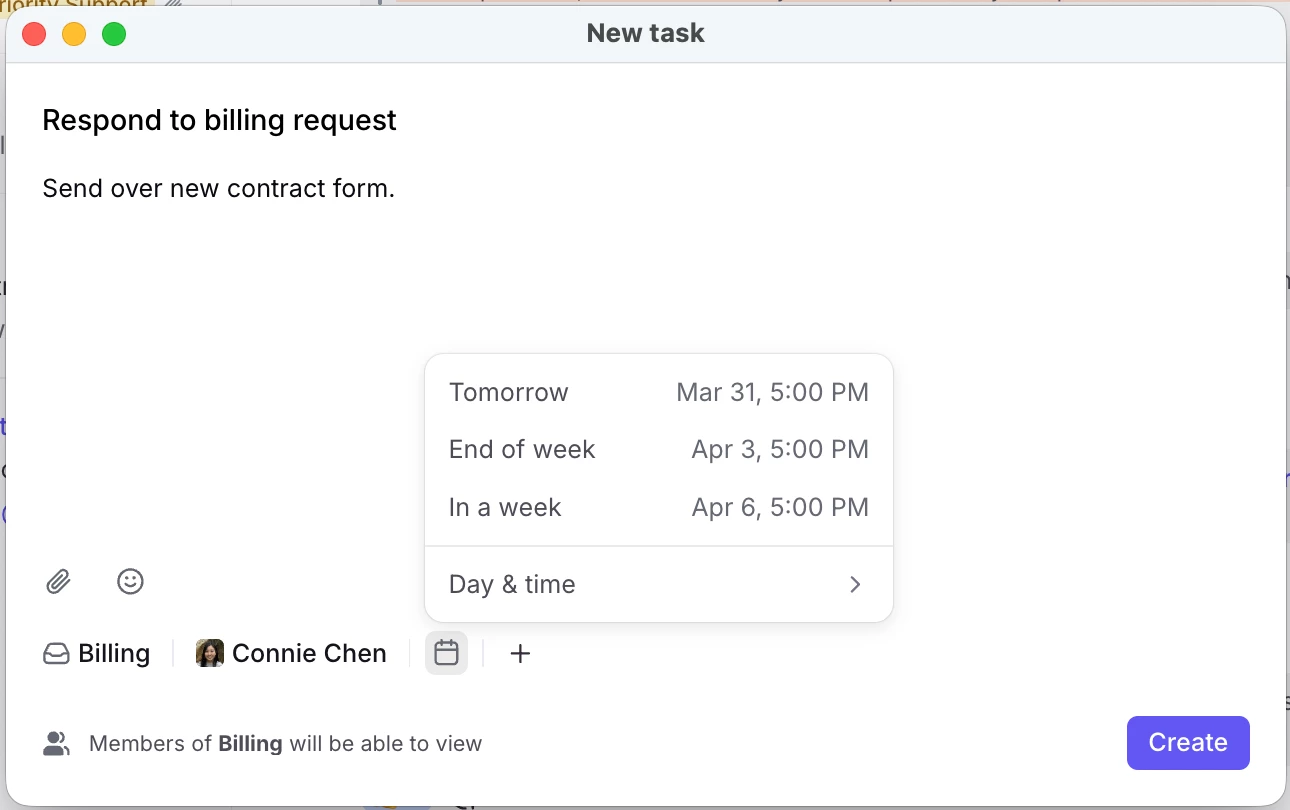The height and width of the screenshot is (810, 1290).
Task: Change assignee Connie Chen
Action: [291, 653]
